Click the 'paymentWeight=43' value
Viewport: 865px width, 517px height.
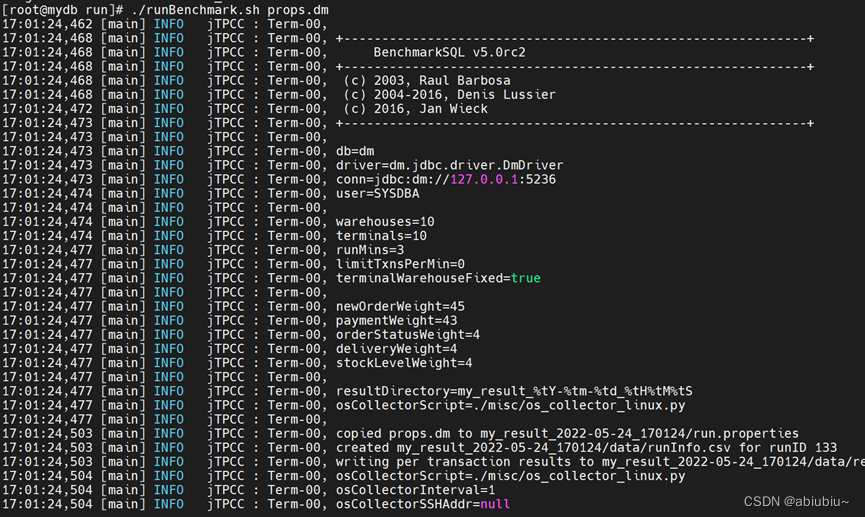coord(397,321)
